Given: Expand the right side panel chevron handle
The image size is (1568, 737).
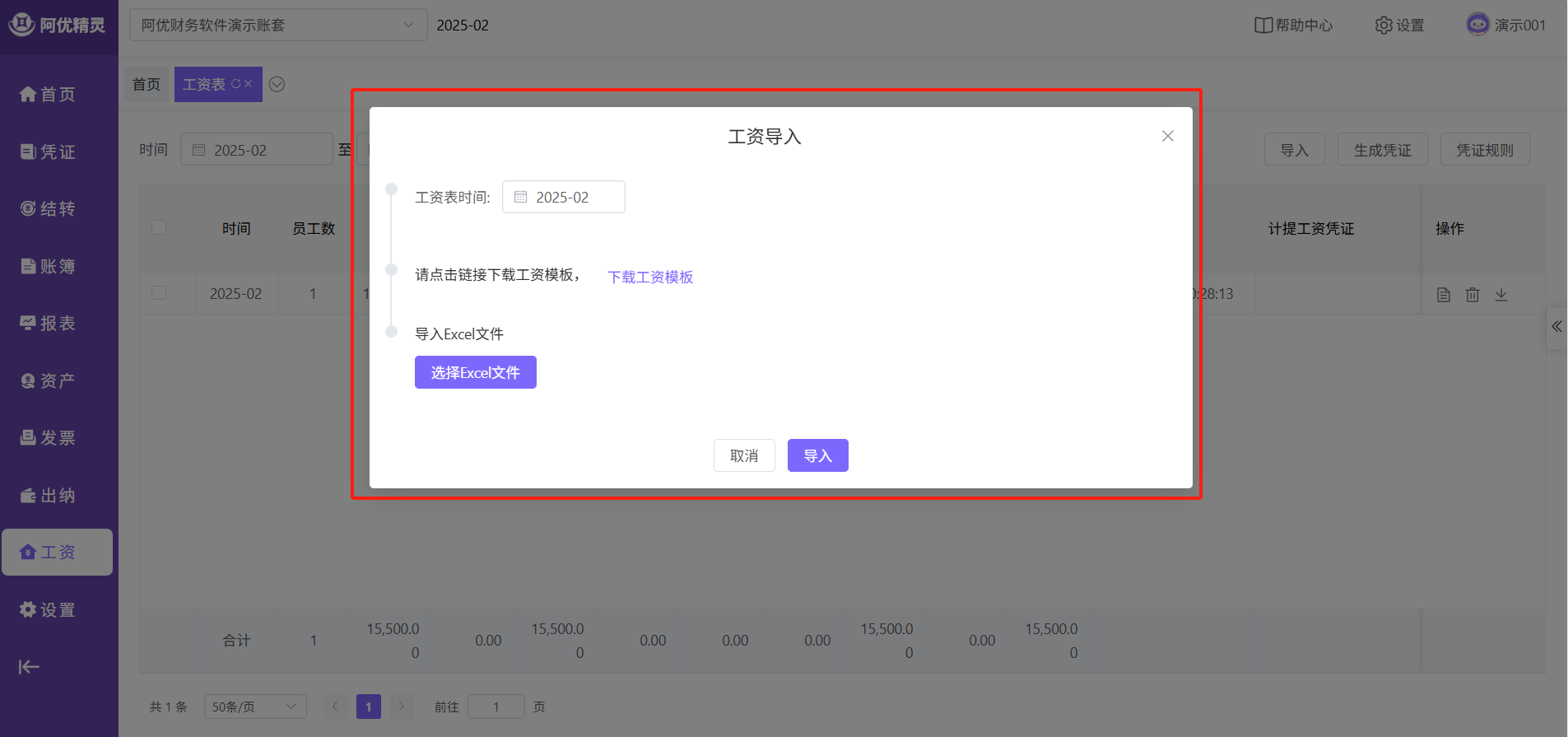Looking at the screenshot, I should (1556, 327).
